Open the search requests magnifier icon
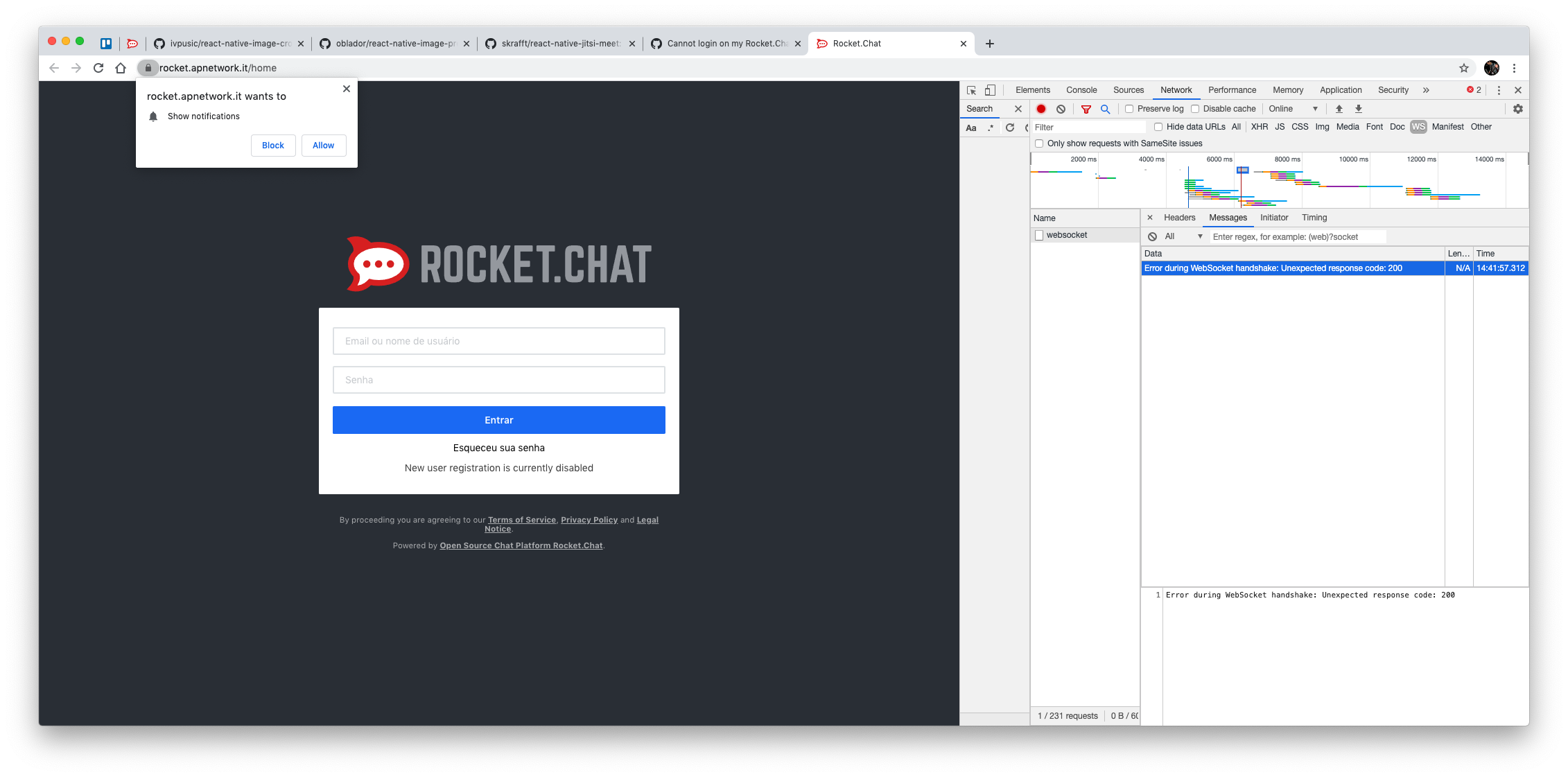1568x777 pixels. point(1105,109)
